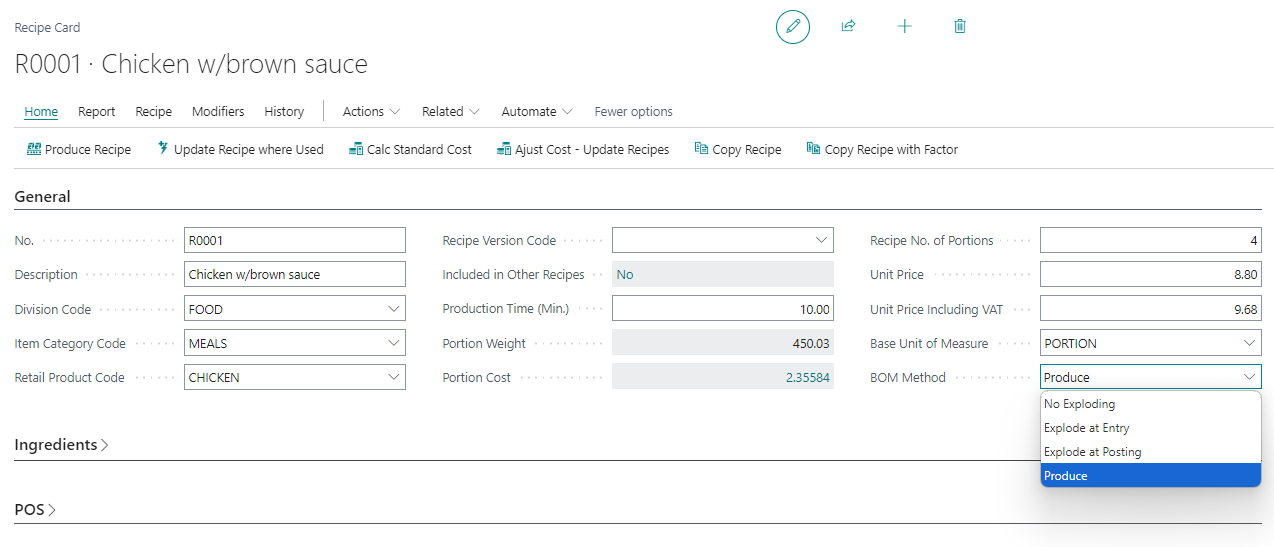Click Copy Recipe with Factor
The image size is (1274, 547).
882,149
